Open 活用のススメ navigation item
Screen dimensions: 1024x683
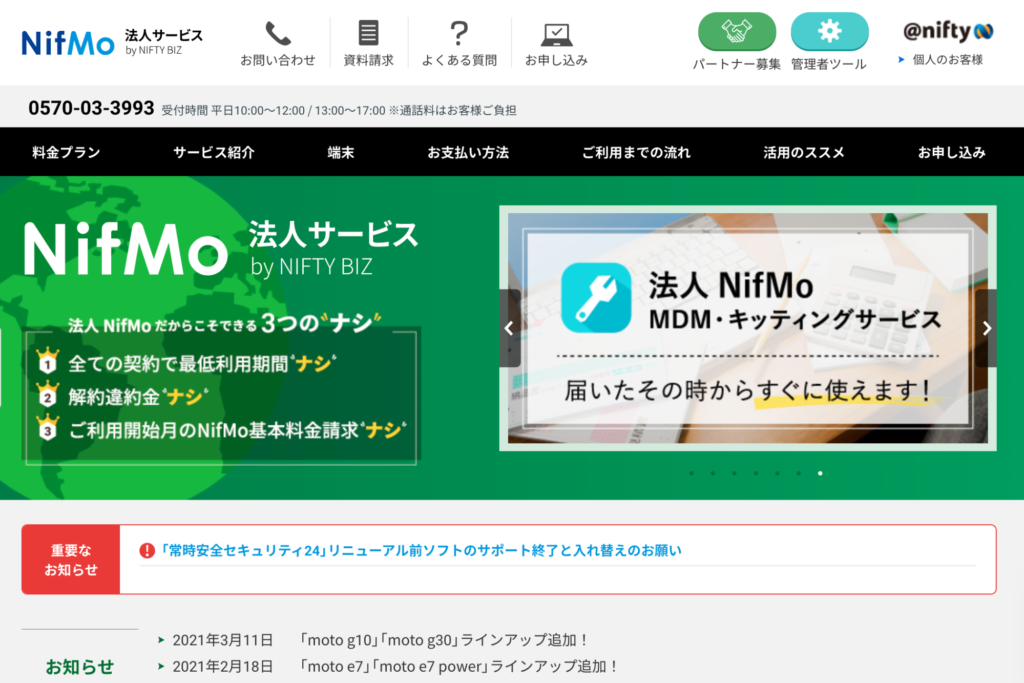[x=804, y=152]
